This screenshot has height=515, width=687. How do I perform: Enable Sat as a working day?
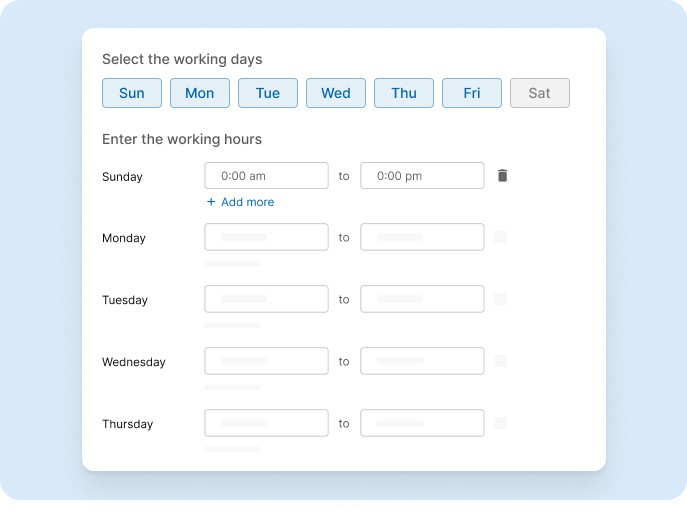(540, 93)
